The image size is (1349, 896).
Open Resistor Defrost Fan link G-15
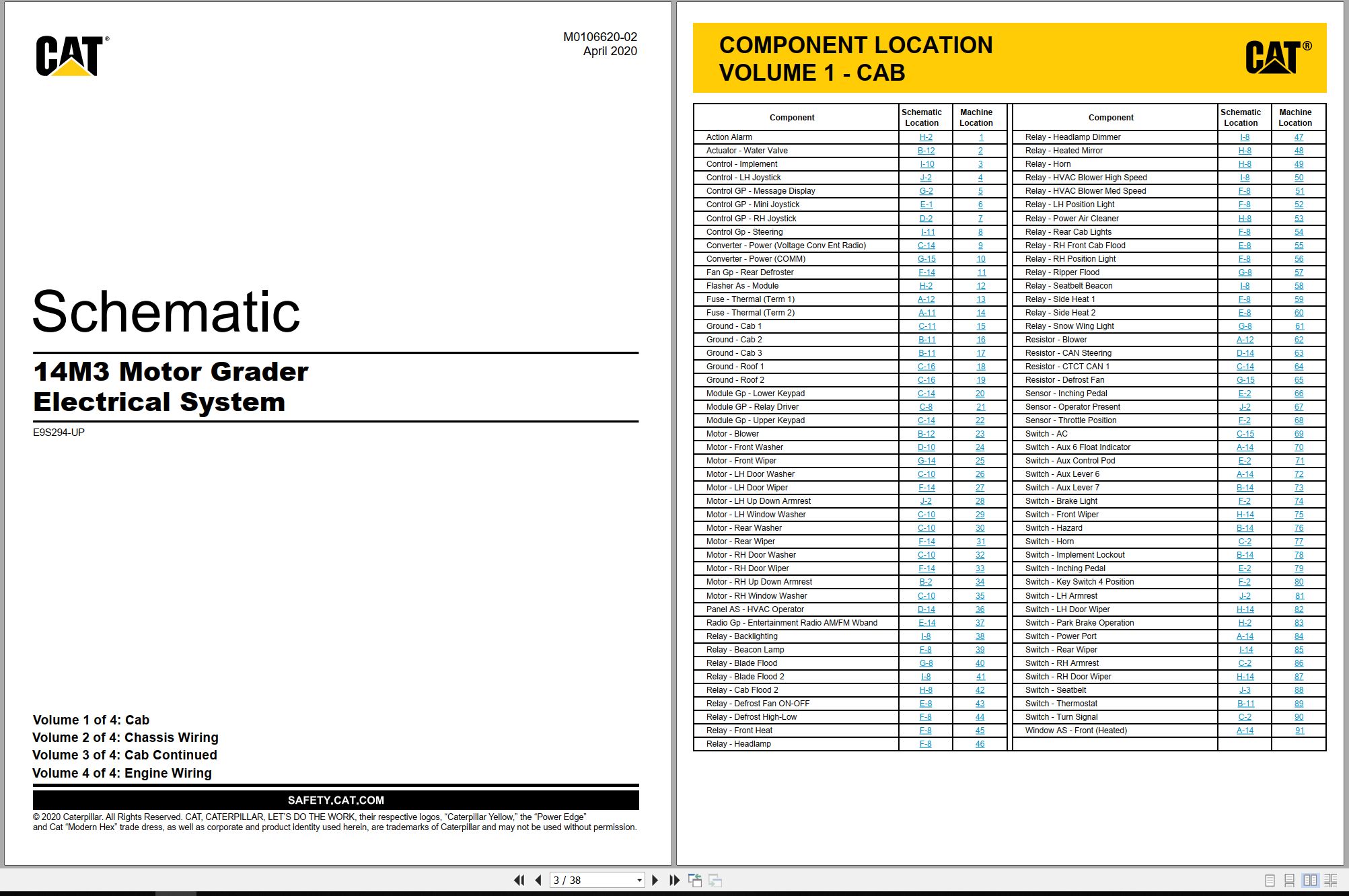pos(1245,380)
